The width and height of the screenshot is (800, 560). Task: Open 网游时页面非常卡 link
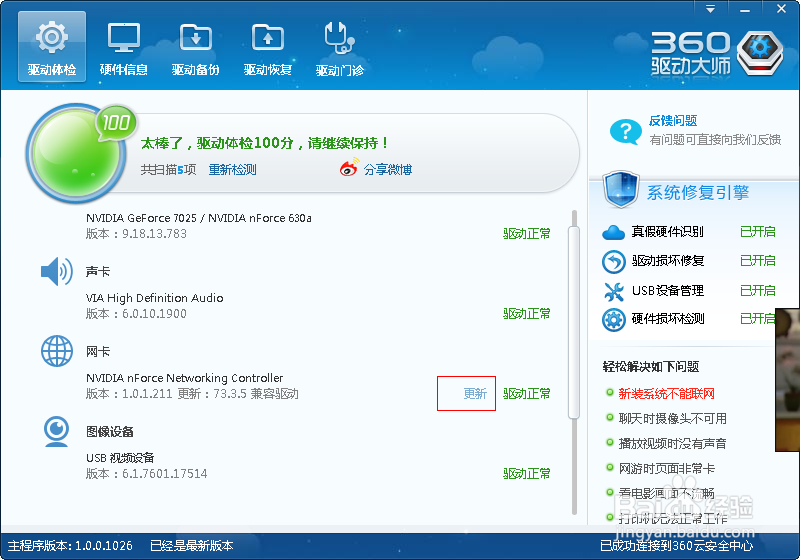pos(666,469)
